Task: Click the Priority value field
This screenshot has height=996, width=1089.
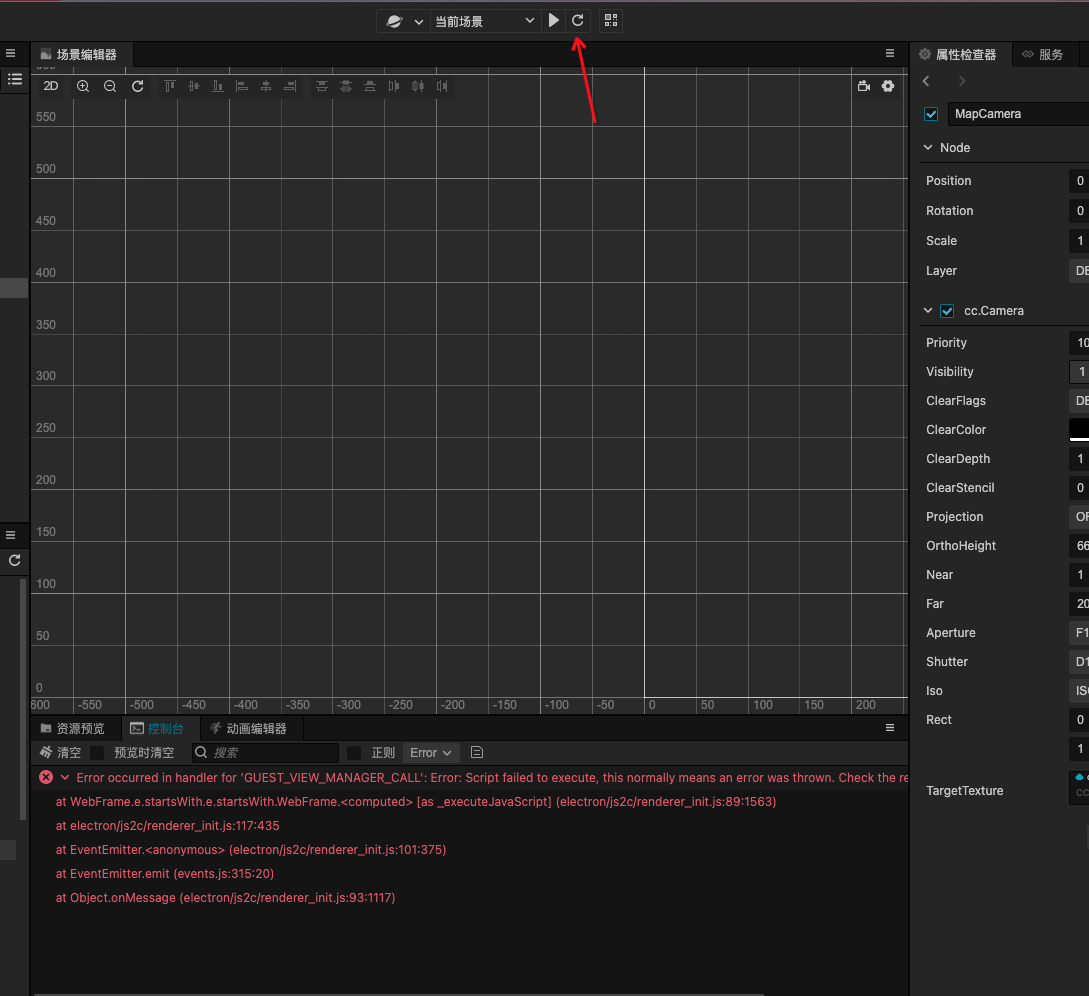Action: pyautogui.click(x=1079, y=342)
